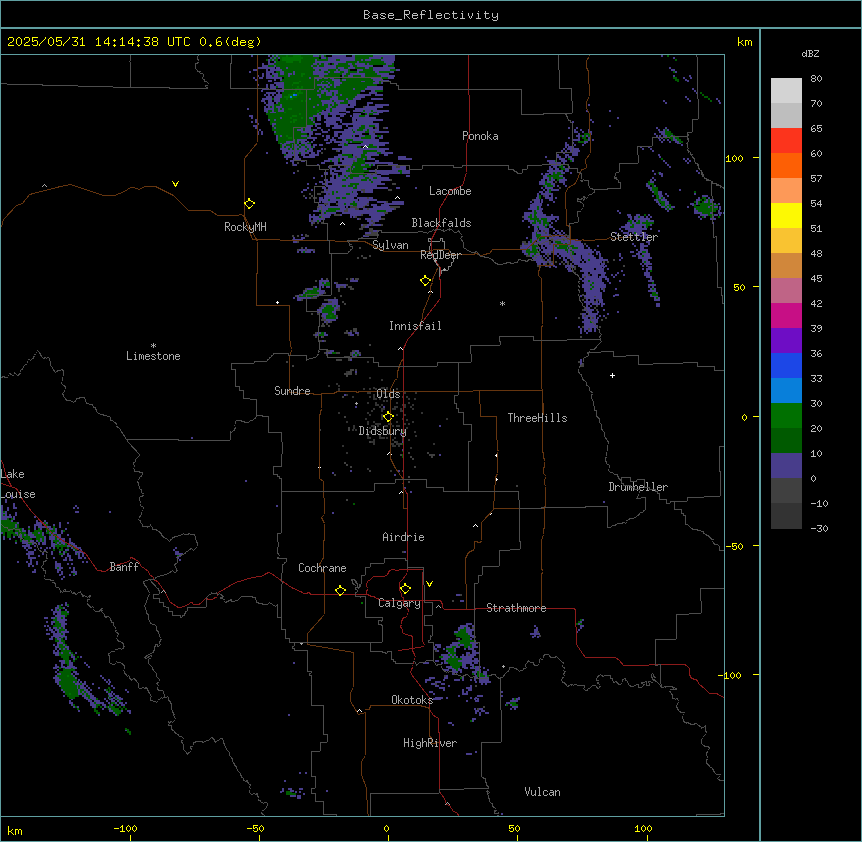Click the Louise label at map's left edge
The height and width of the screenshot is (842, 862).
[18, 494]
